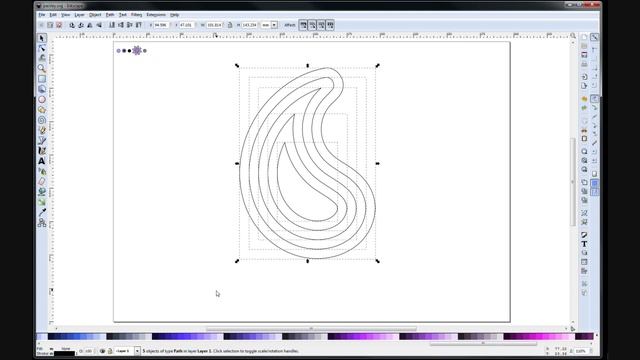Toggle Affect: scale stroke width button

pyautogui.click(x=303, y=25)
